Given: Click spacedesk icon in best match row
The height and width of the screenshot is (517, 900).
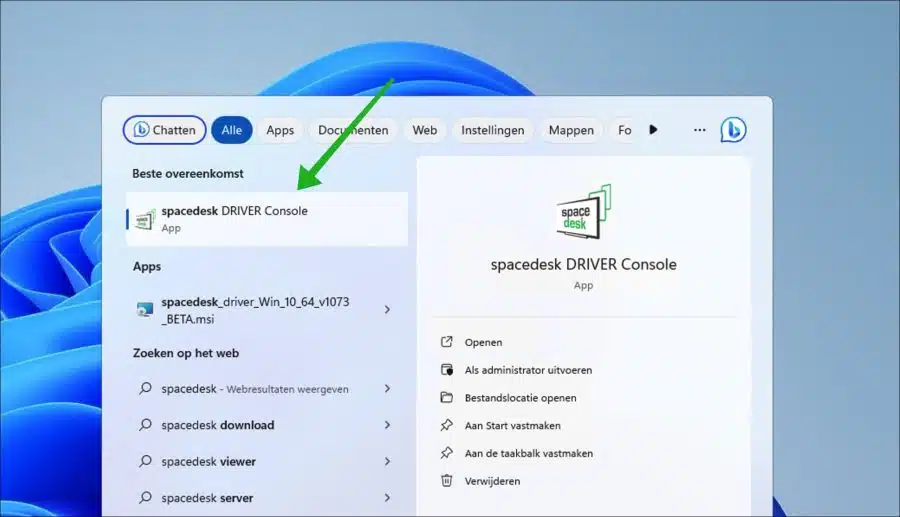Looking at the screenshot, I should (x=145, y=220).
